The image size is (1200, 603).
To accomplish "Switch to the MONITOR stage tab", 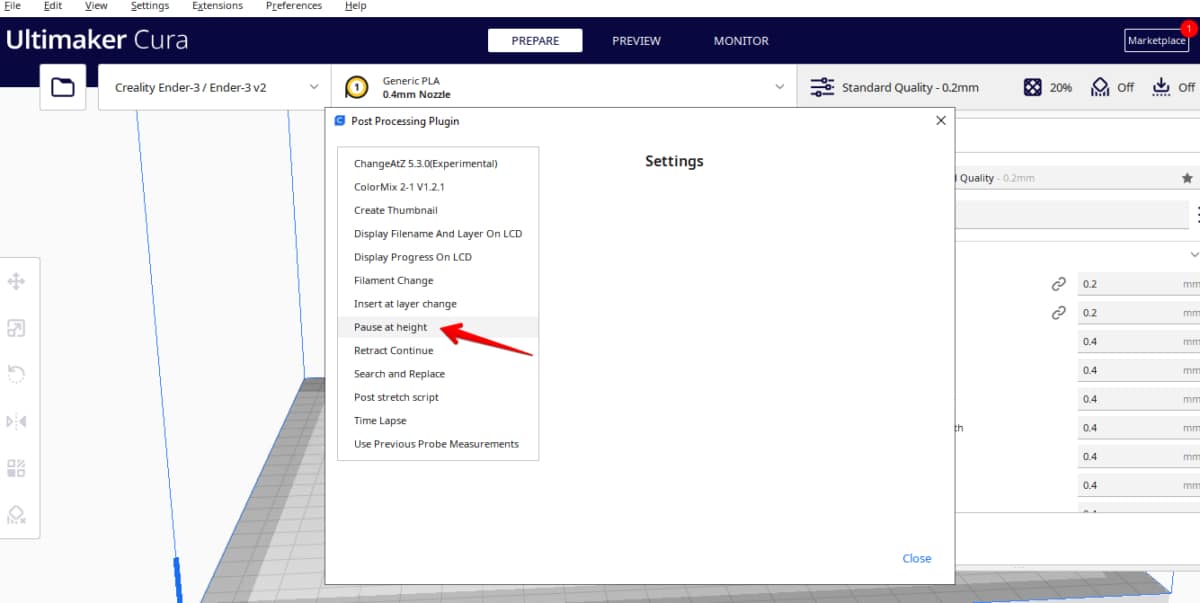I will (x=741, y=41).
